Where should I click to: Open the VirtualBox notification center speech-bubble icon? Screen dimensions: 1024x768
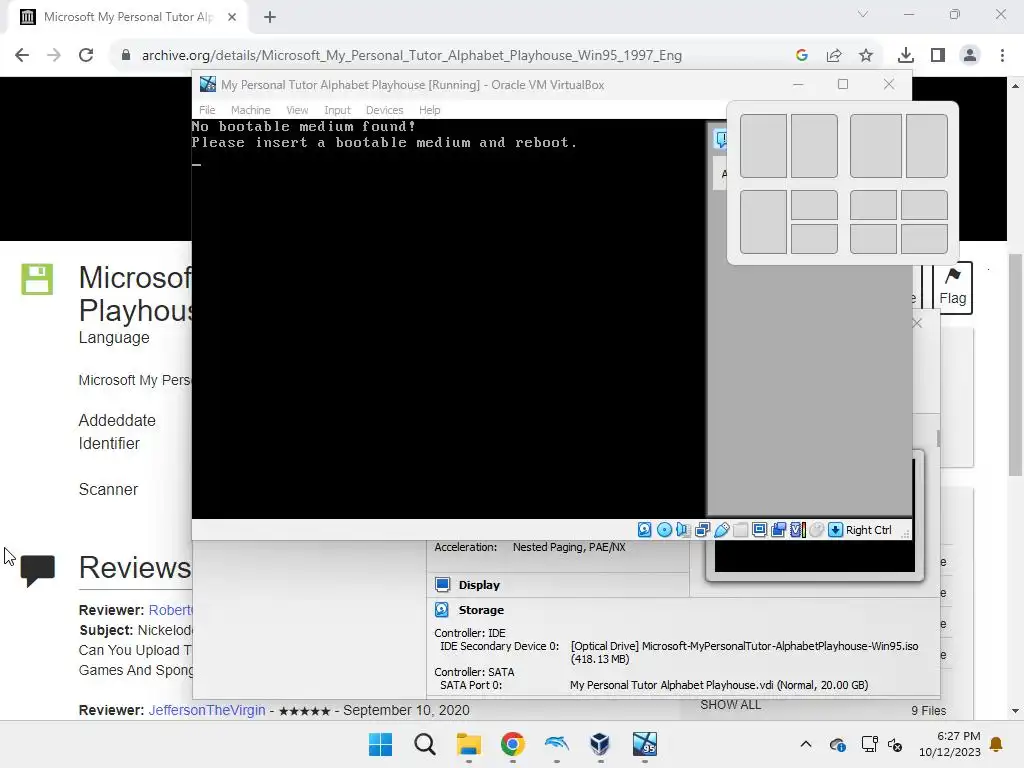click(720, 138)
